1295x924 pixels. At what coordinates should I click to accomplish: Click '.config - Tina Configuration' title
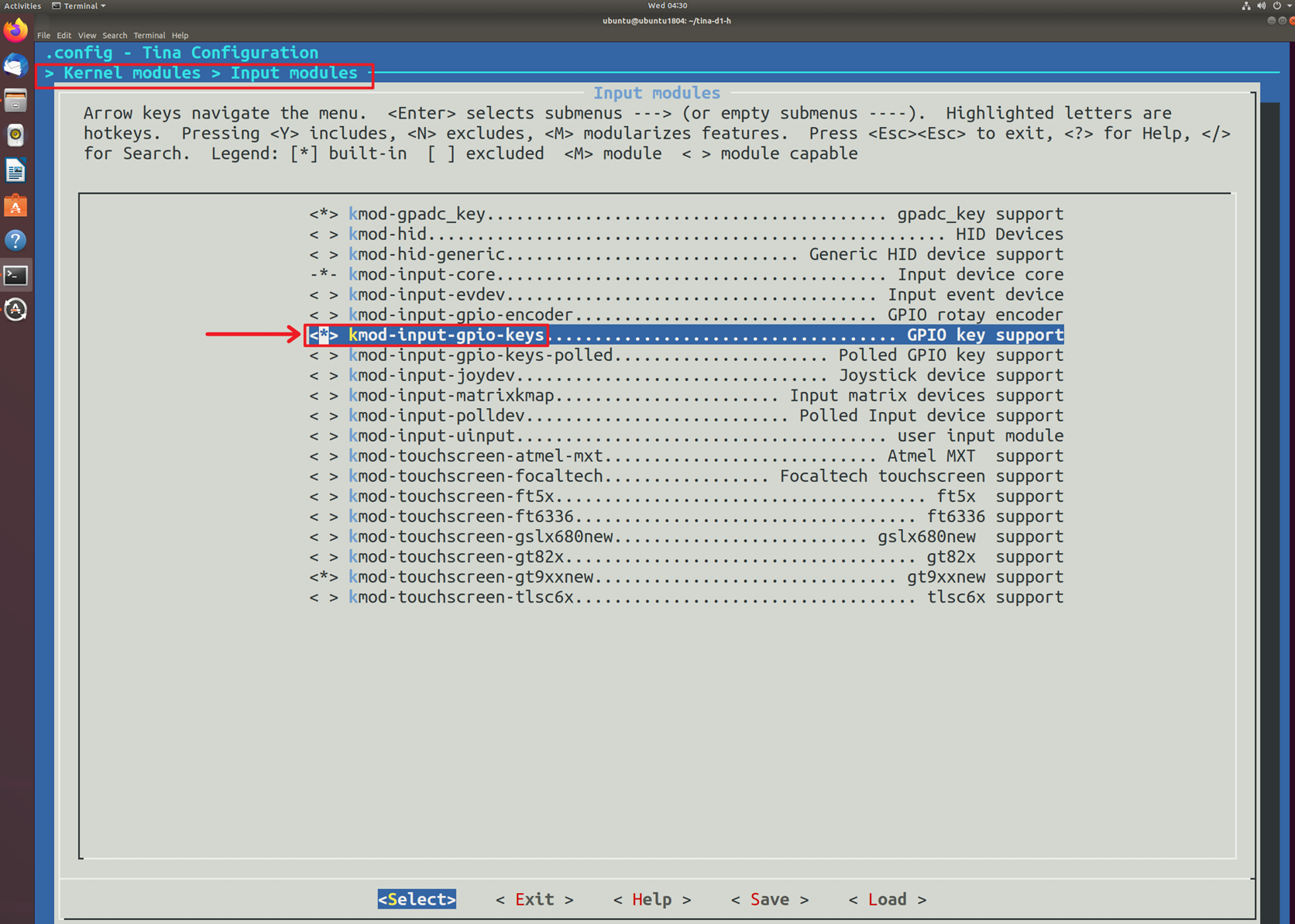181,53
